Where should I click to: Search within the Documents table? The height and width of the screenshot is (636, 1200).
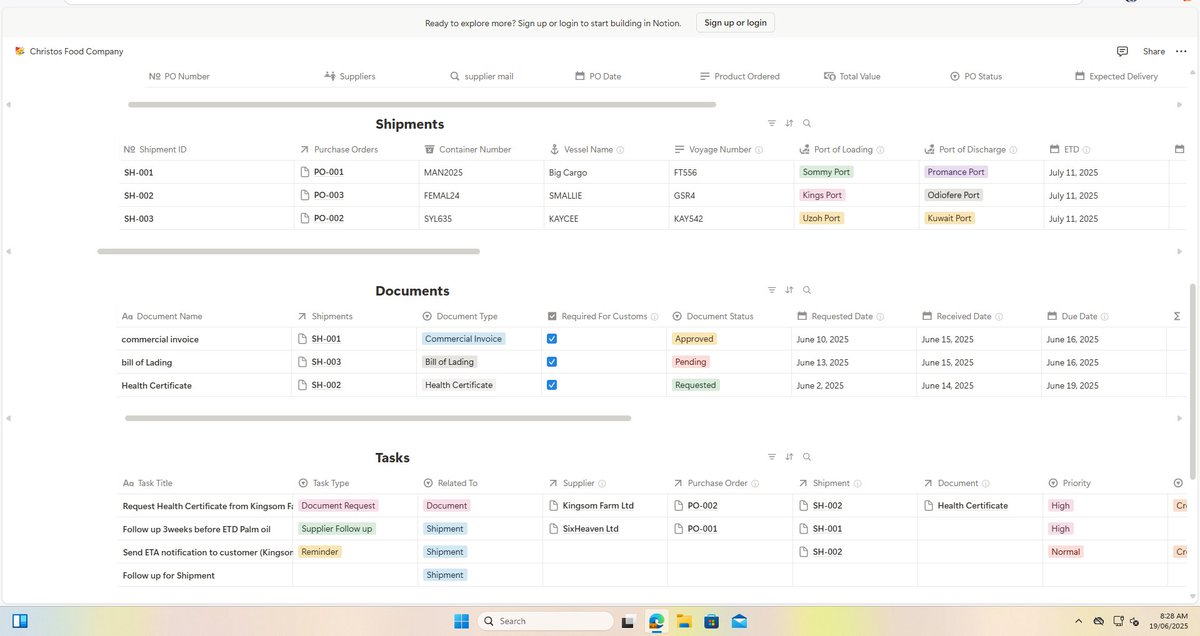point(807,290)
